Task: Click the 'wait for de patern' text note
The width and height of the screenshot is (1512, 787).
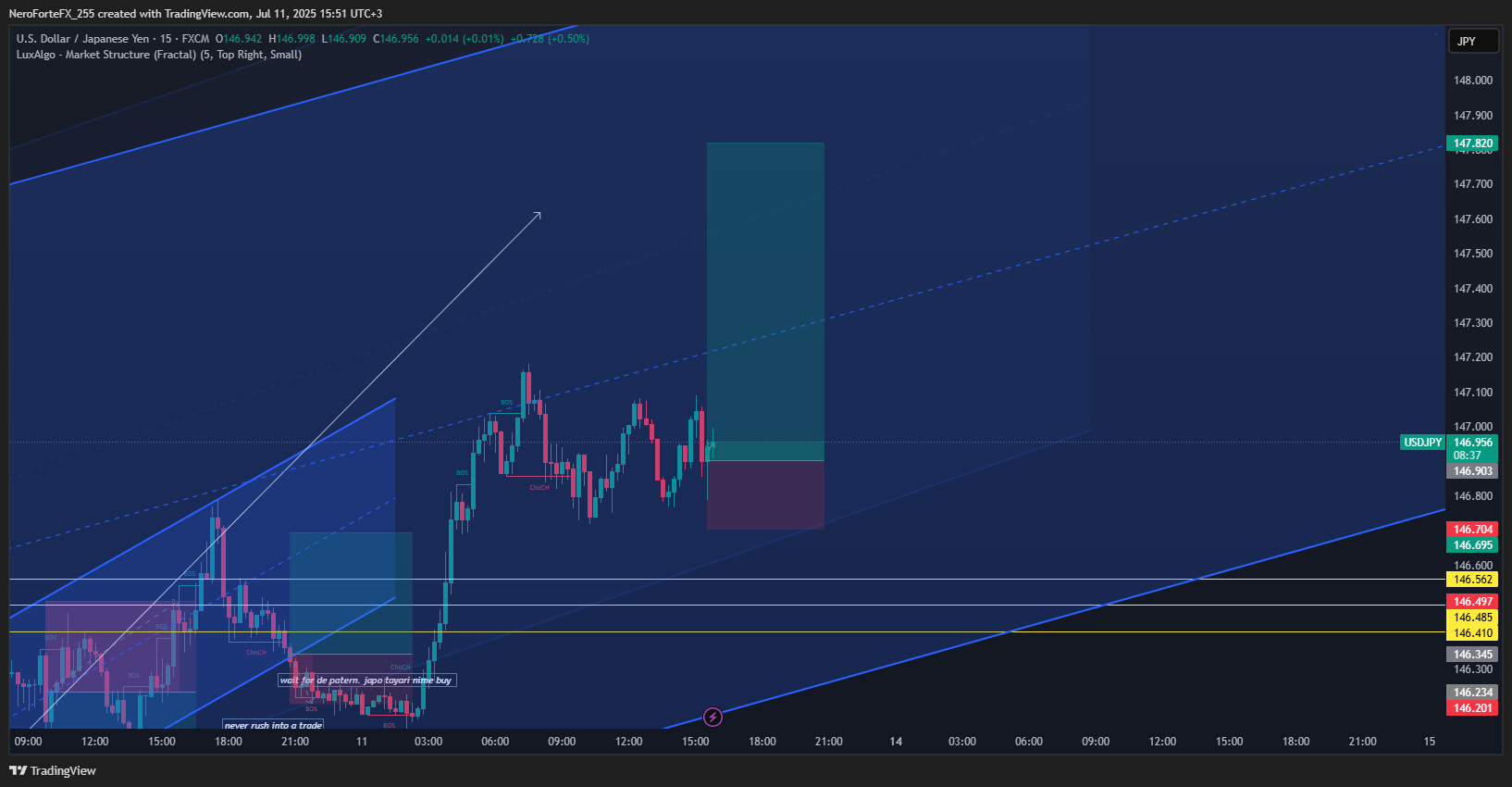Action: (x=366, y=681)
